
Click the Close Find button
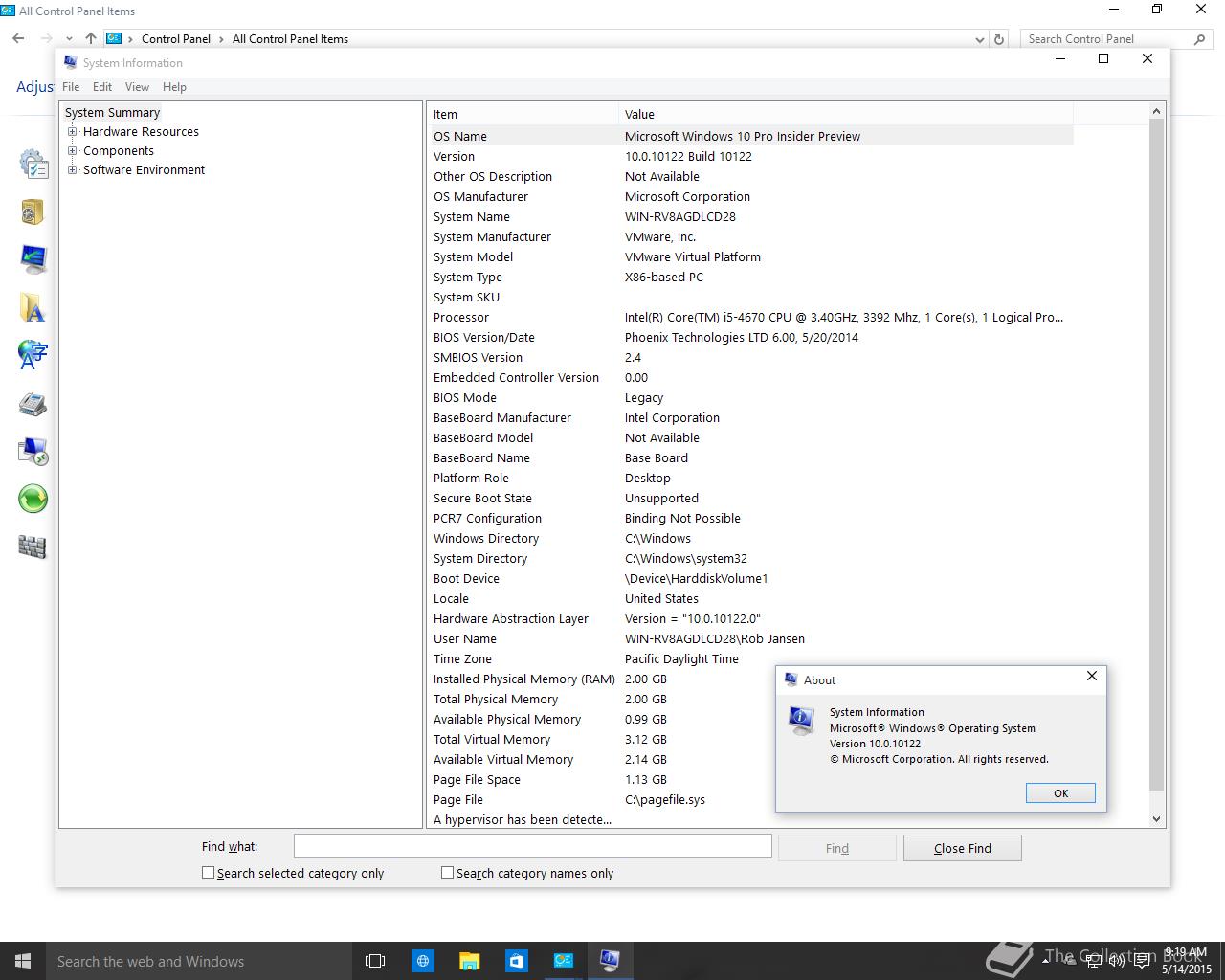point(963,848)
